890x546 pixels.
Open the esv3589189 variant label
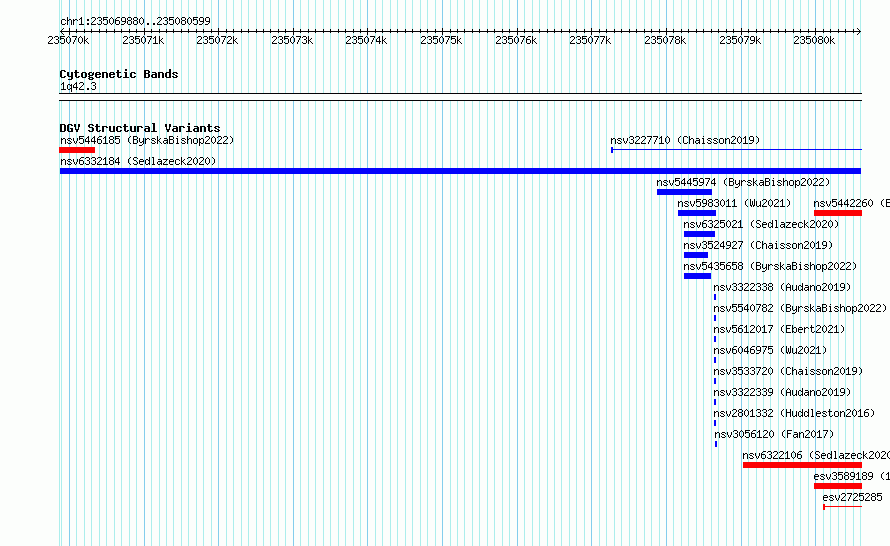click(851, 476)
